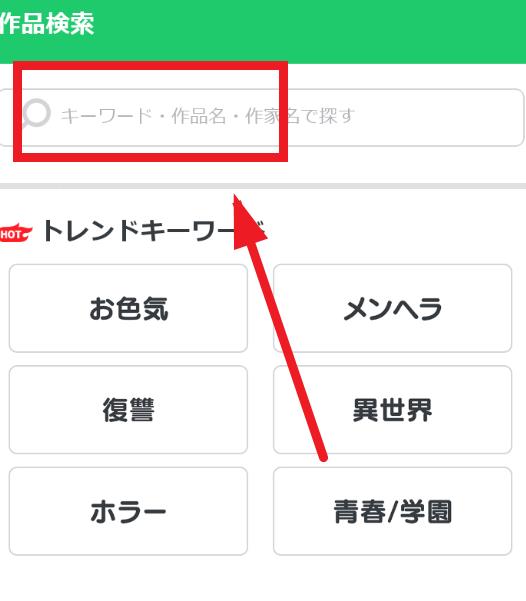Screen dimensions: 526x601
Task: Select the メンヘラ trend keyword
Action: [x=393, y=308]
